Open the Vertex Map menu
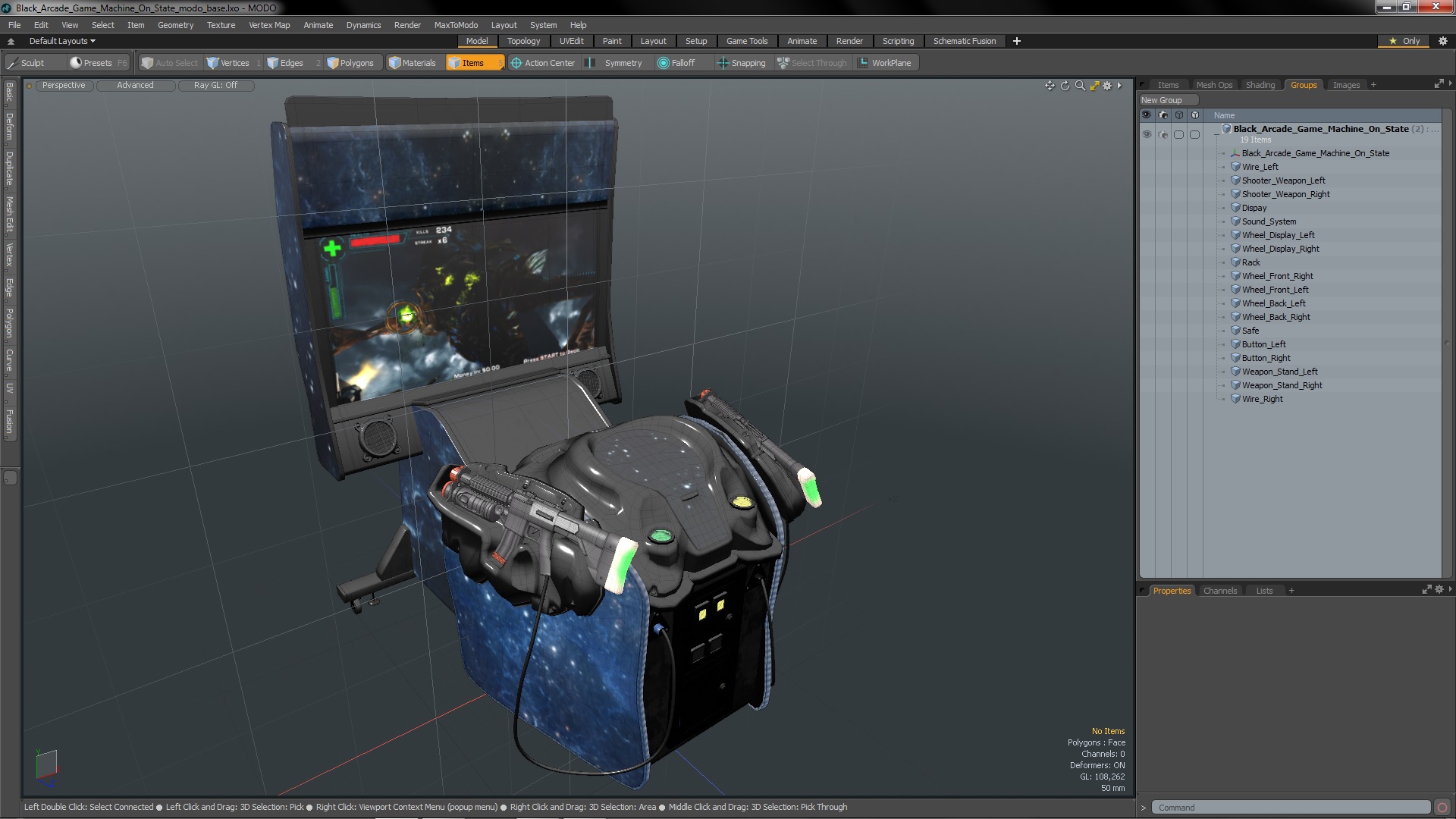Viewport: 1456px width, 819px height. pos(269,25)
